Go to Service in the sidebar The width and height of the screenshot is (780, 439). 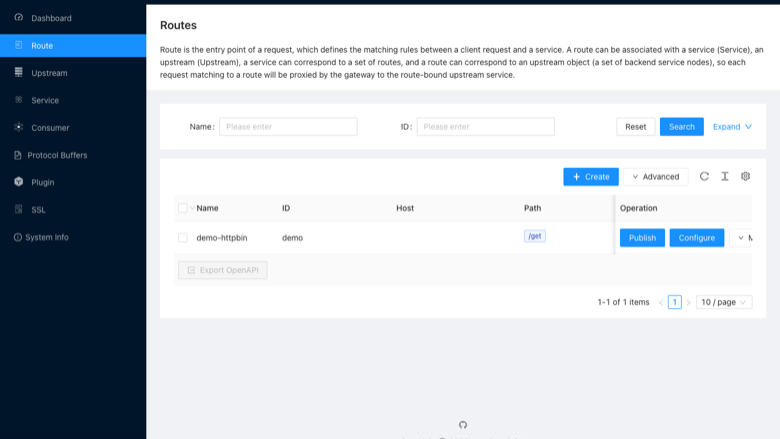(45, 100)
